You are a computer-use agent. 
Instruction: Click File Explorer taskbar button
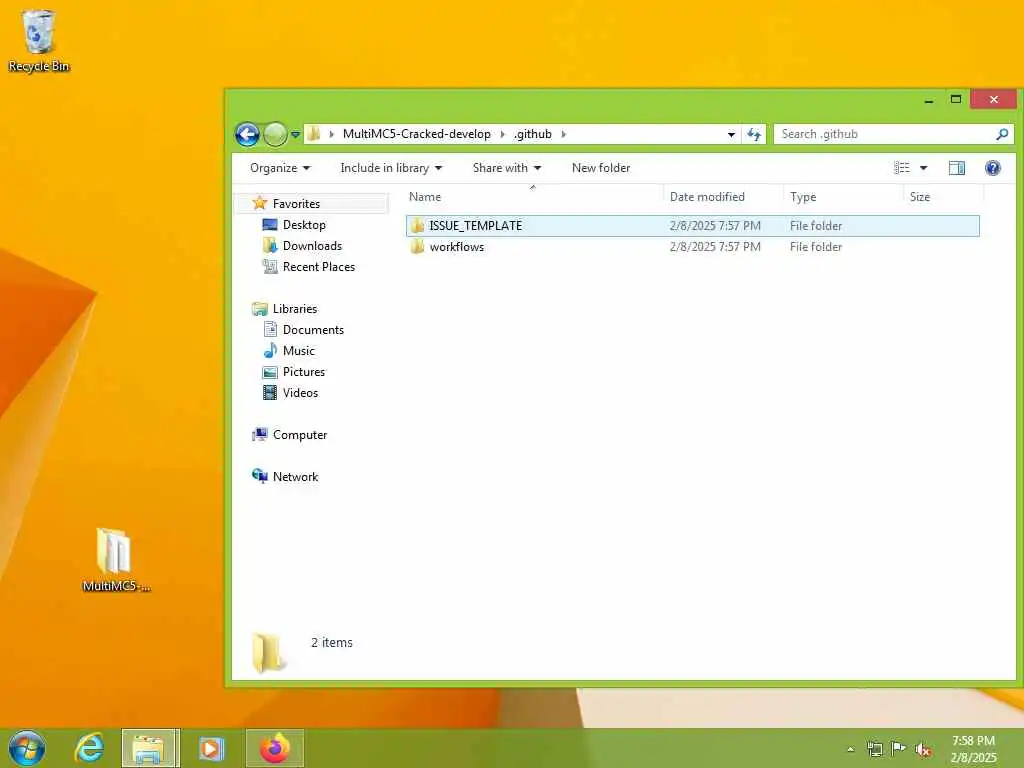pos(150,748)
